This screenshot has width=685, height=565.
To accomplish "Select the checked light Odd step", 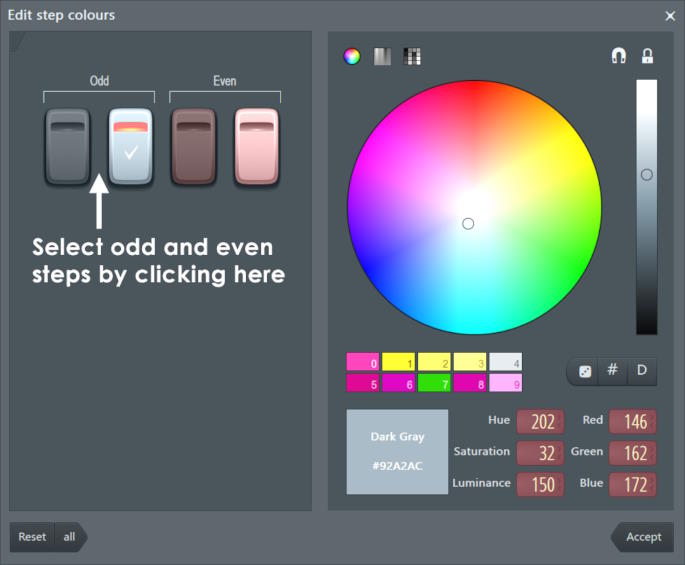I will point(131,147).
